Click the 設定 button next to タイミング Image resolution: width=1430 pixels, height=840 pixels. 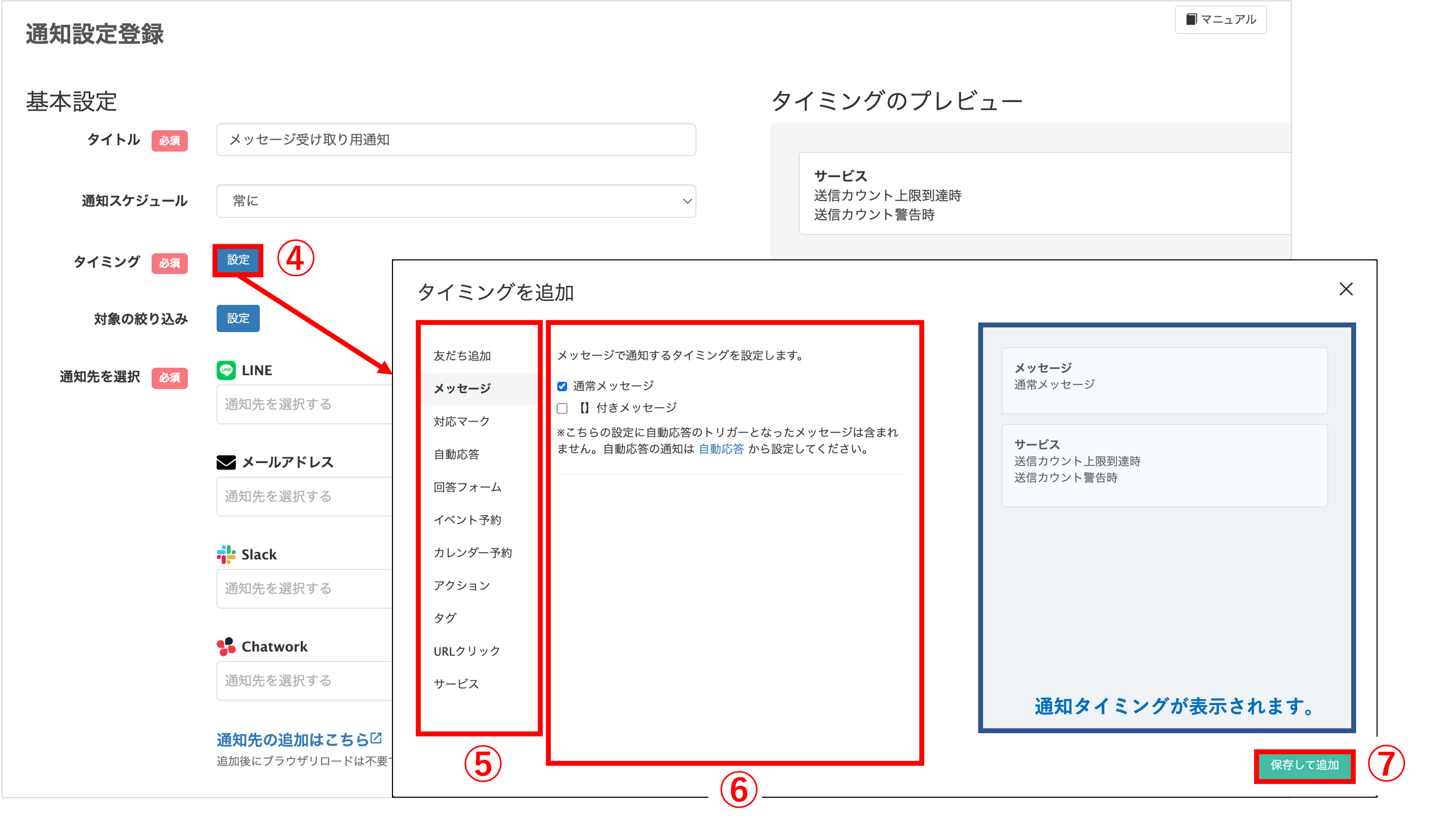pyautogui.click(x=238, y=260)
